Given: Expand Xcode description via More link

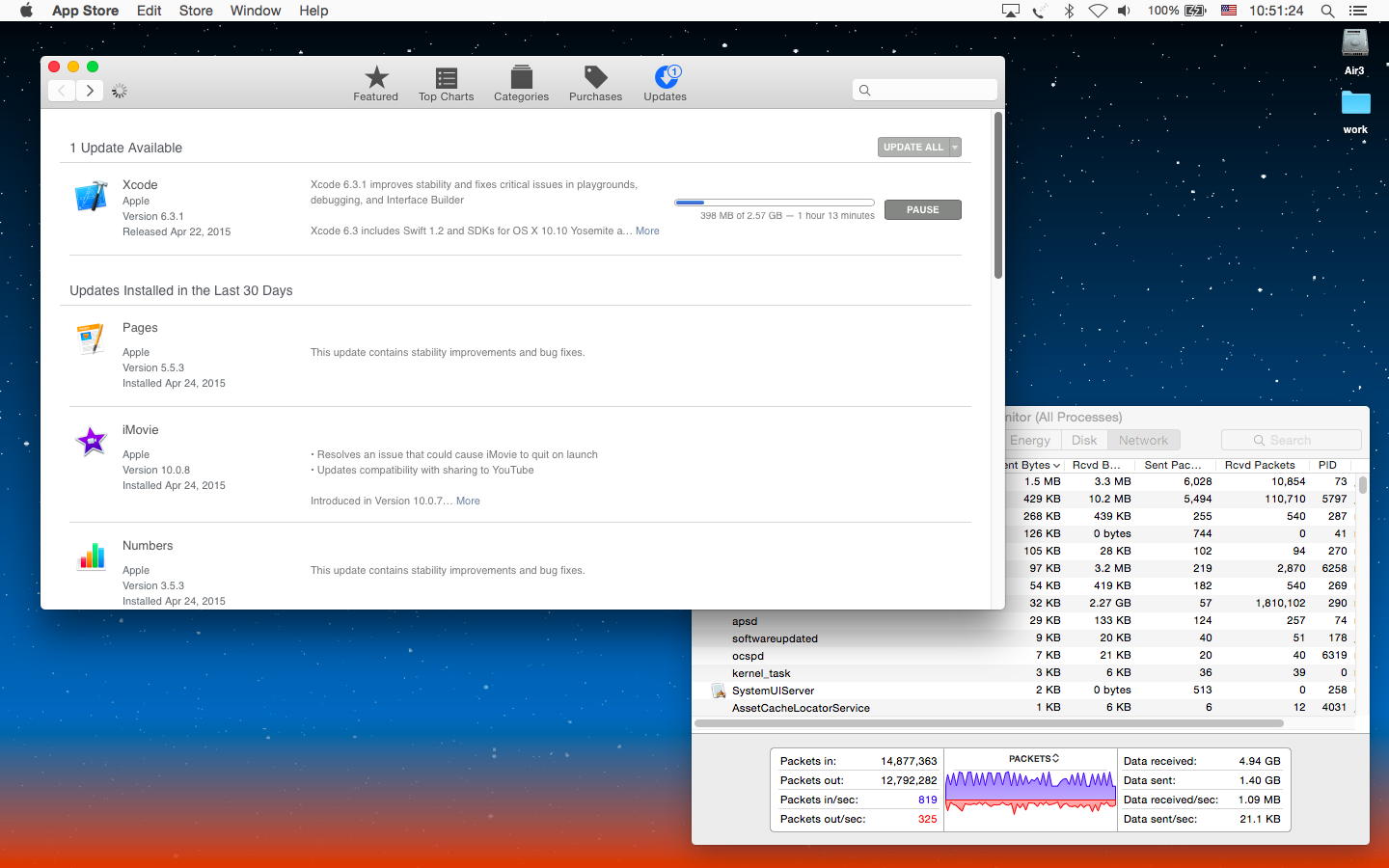Looking at the screenshot, I should [647, 231].
